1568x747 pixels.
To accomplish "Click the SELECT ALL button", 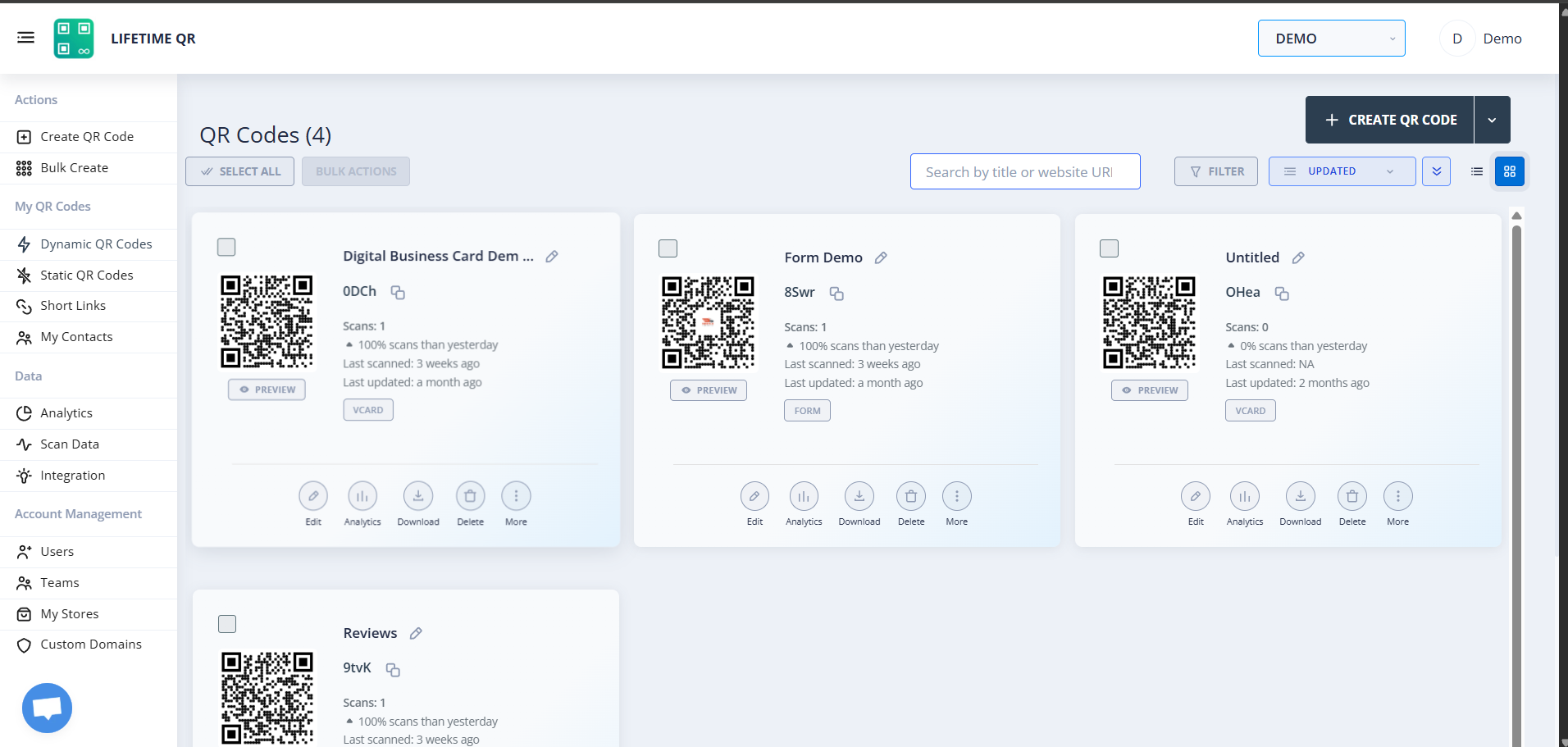I will (239, 171).
